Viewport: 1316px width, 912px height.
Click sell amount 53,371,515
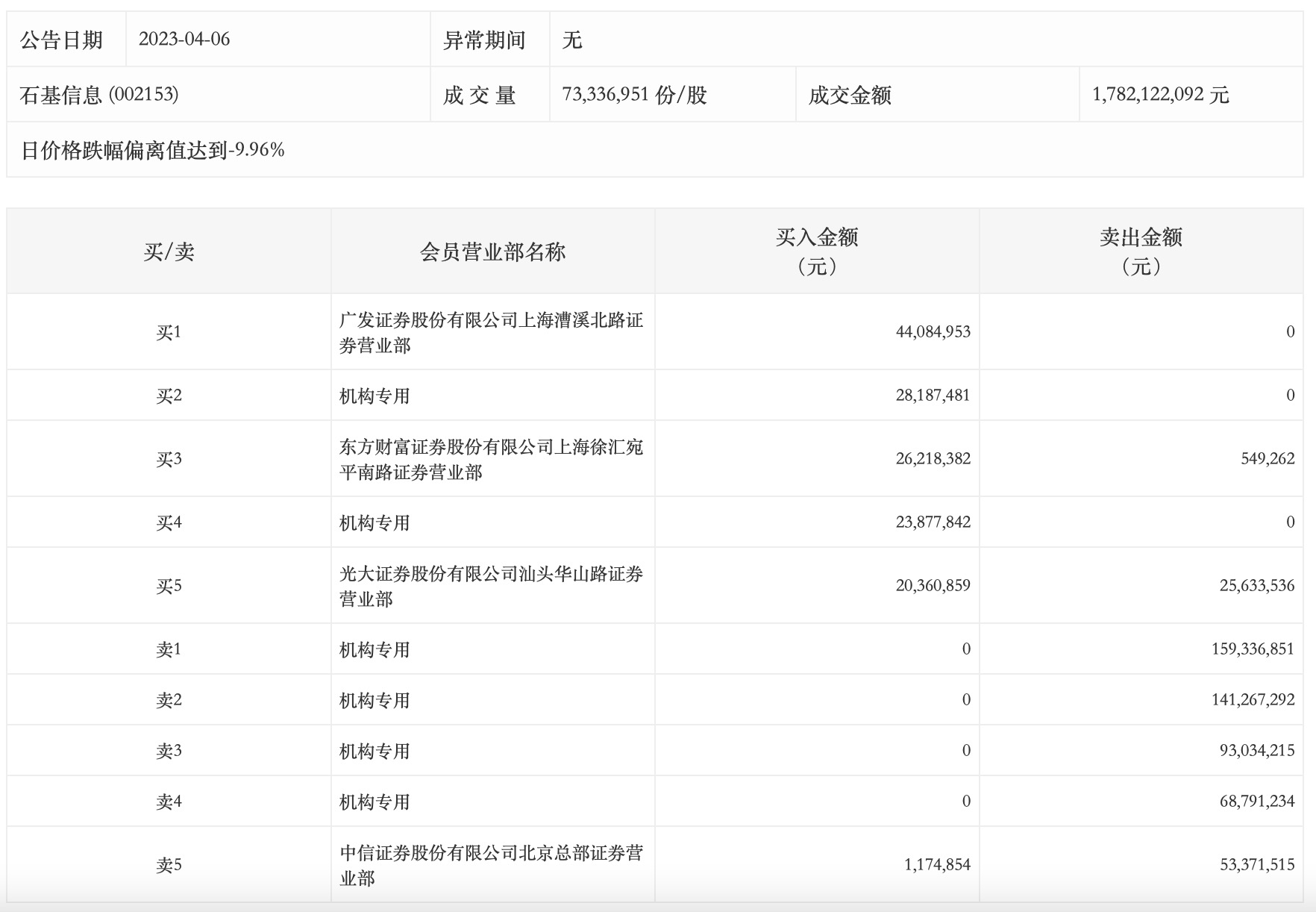(1257, 865)
